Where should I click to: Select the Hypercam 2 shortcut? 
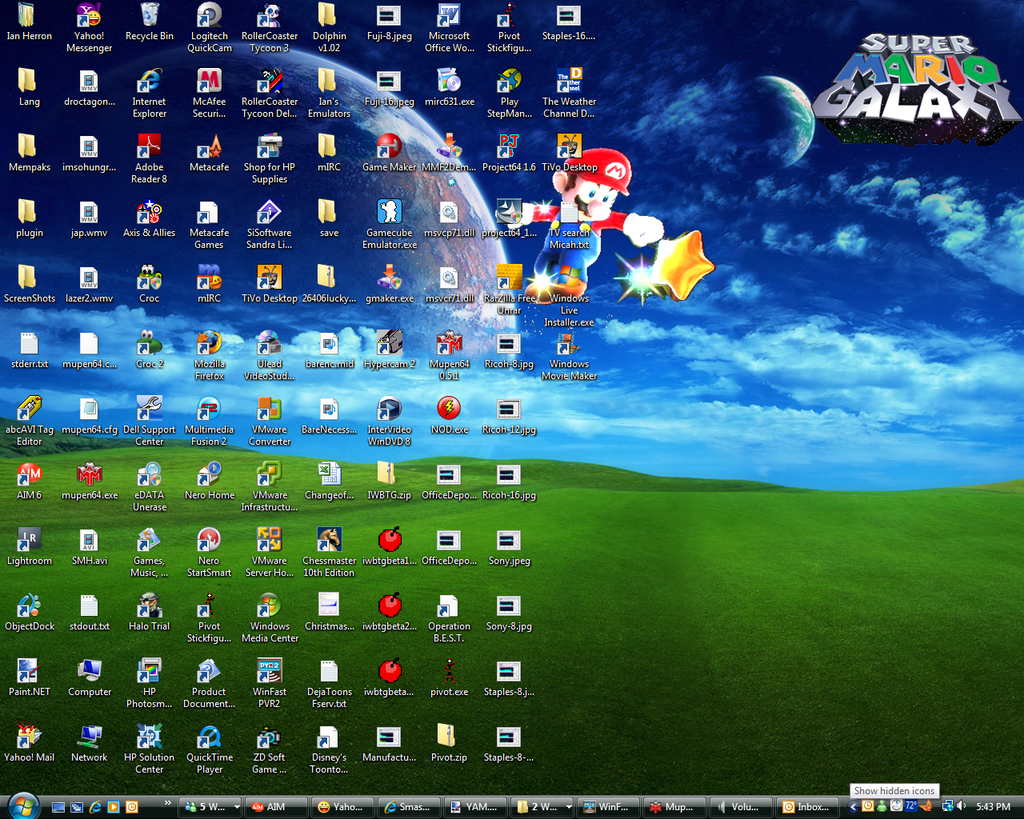389,351
